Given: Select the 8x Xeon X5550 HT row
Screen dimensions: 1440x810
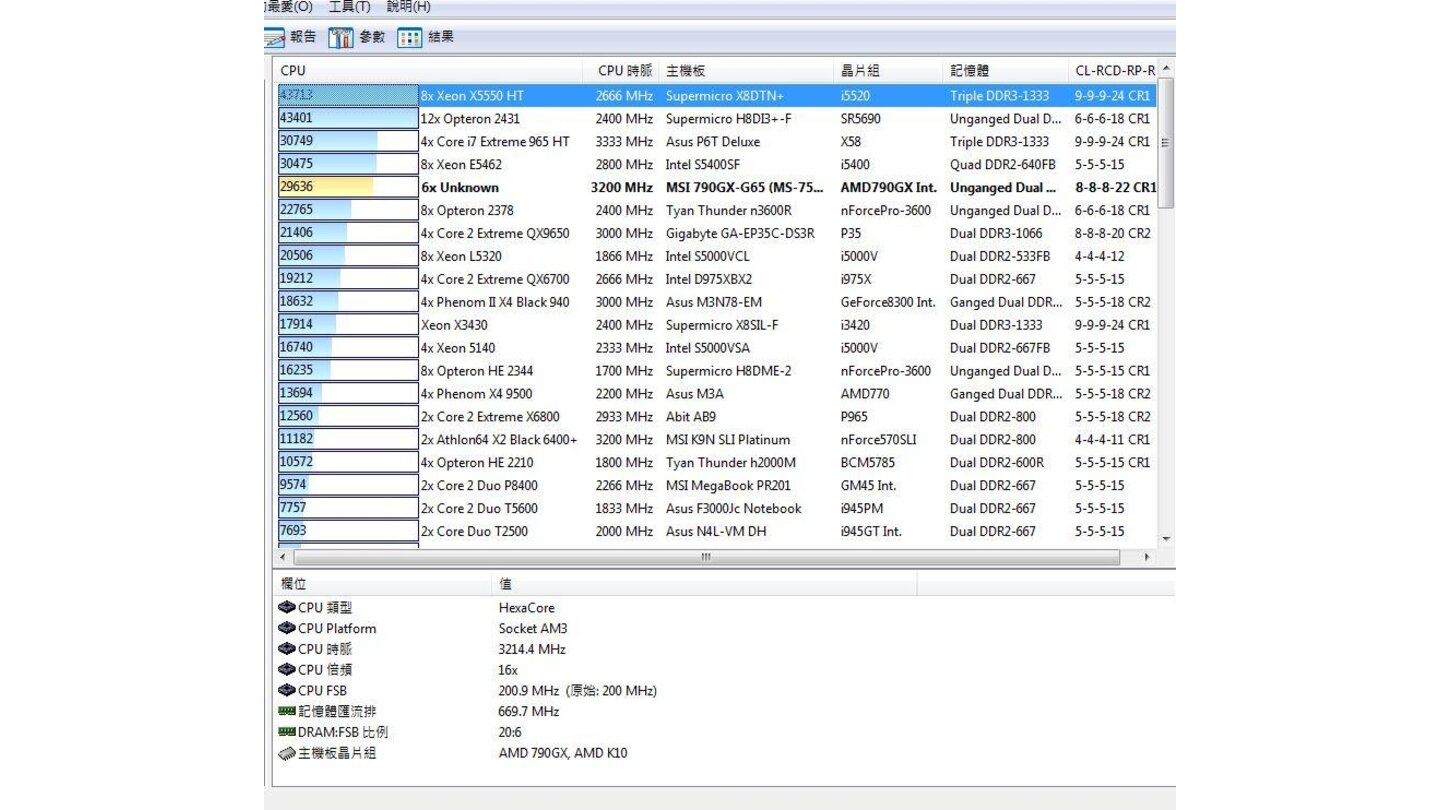Looking at the screenshot, I should click(716, 96).
